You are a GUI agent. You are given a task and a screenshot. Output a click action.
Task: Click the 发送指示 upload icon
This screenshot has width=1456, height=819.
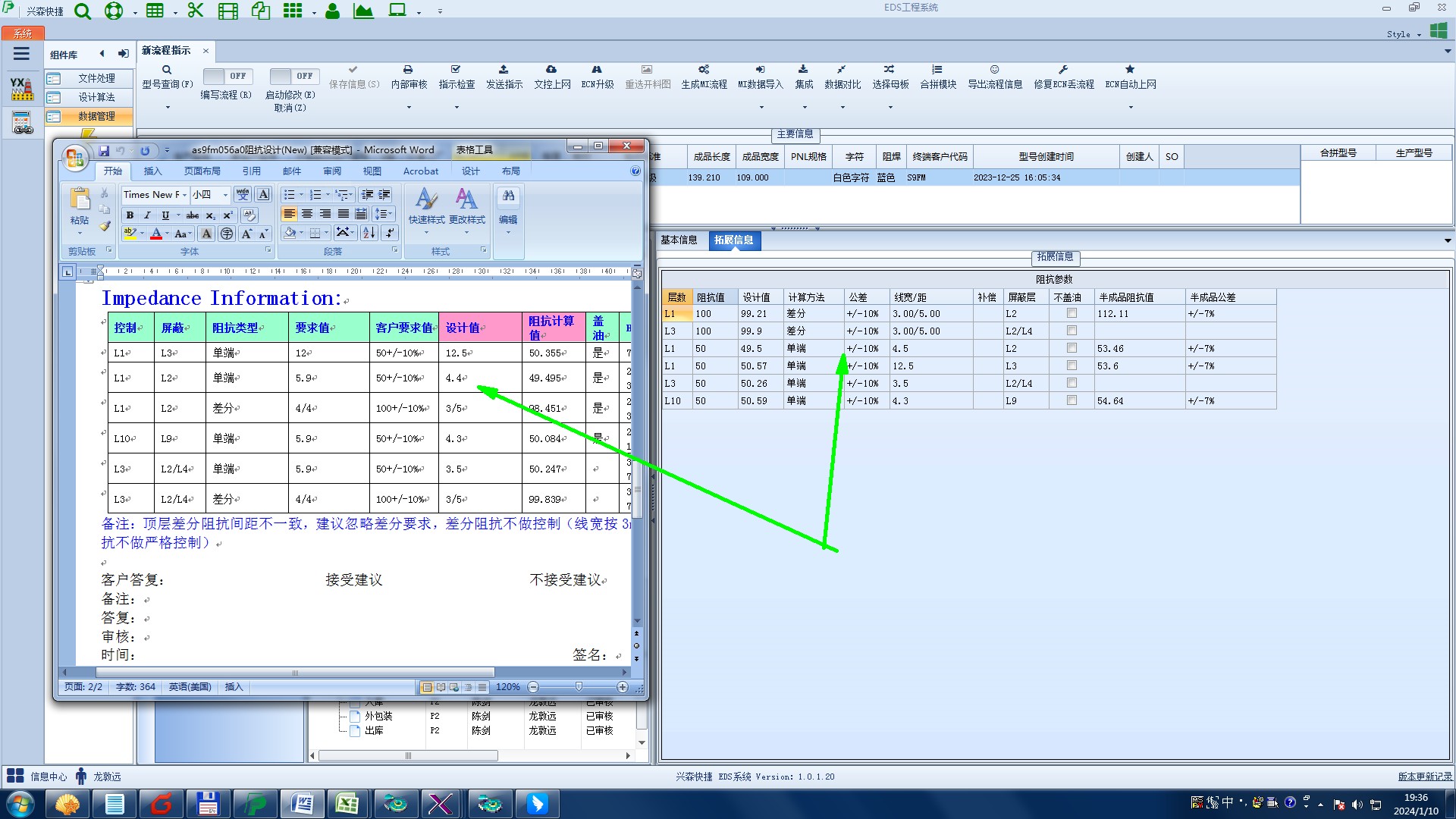pyautogui.click(x=504, y=69)
